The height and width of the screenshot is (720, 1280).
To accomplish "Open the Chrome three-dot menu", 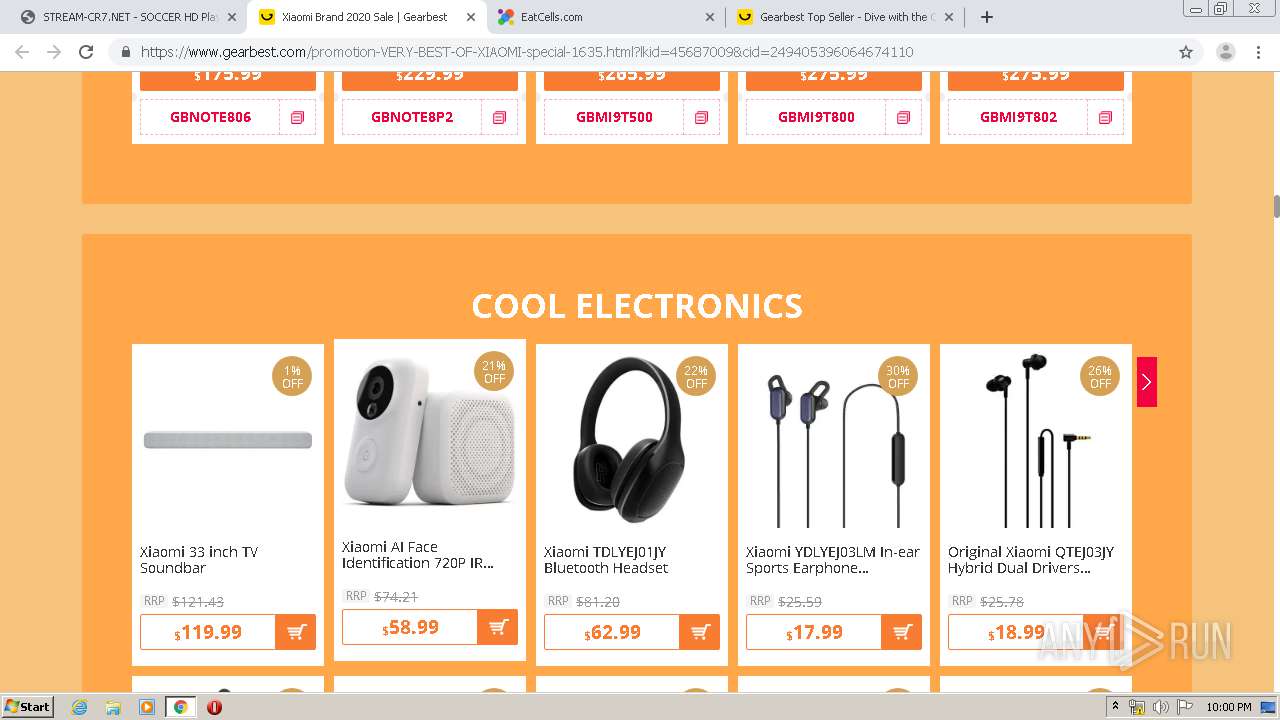I will click(x=1258, y=52).
